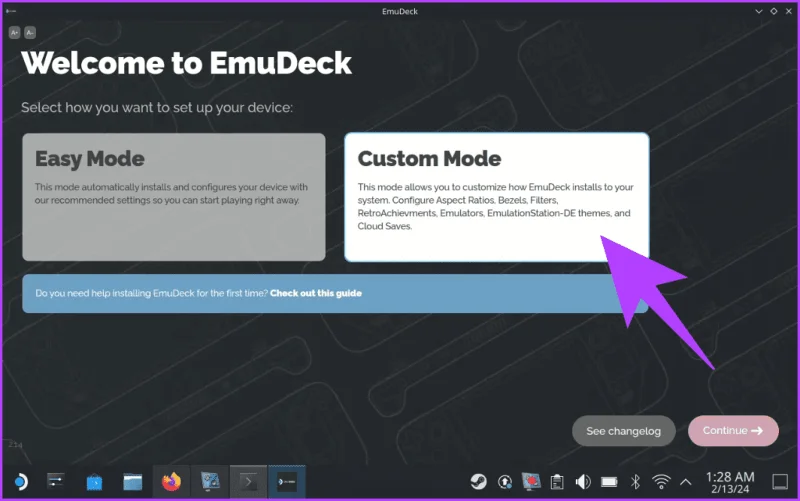Viewport: 800px width, 501px height.
Task: Open Wi-Fi networks in system tray
Action: click(661, 482)
